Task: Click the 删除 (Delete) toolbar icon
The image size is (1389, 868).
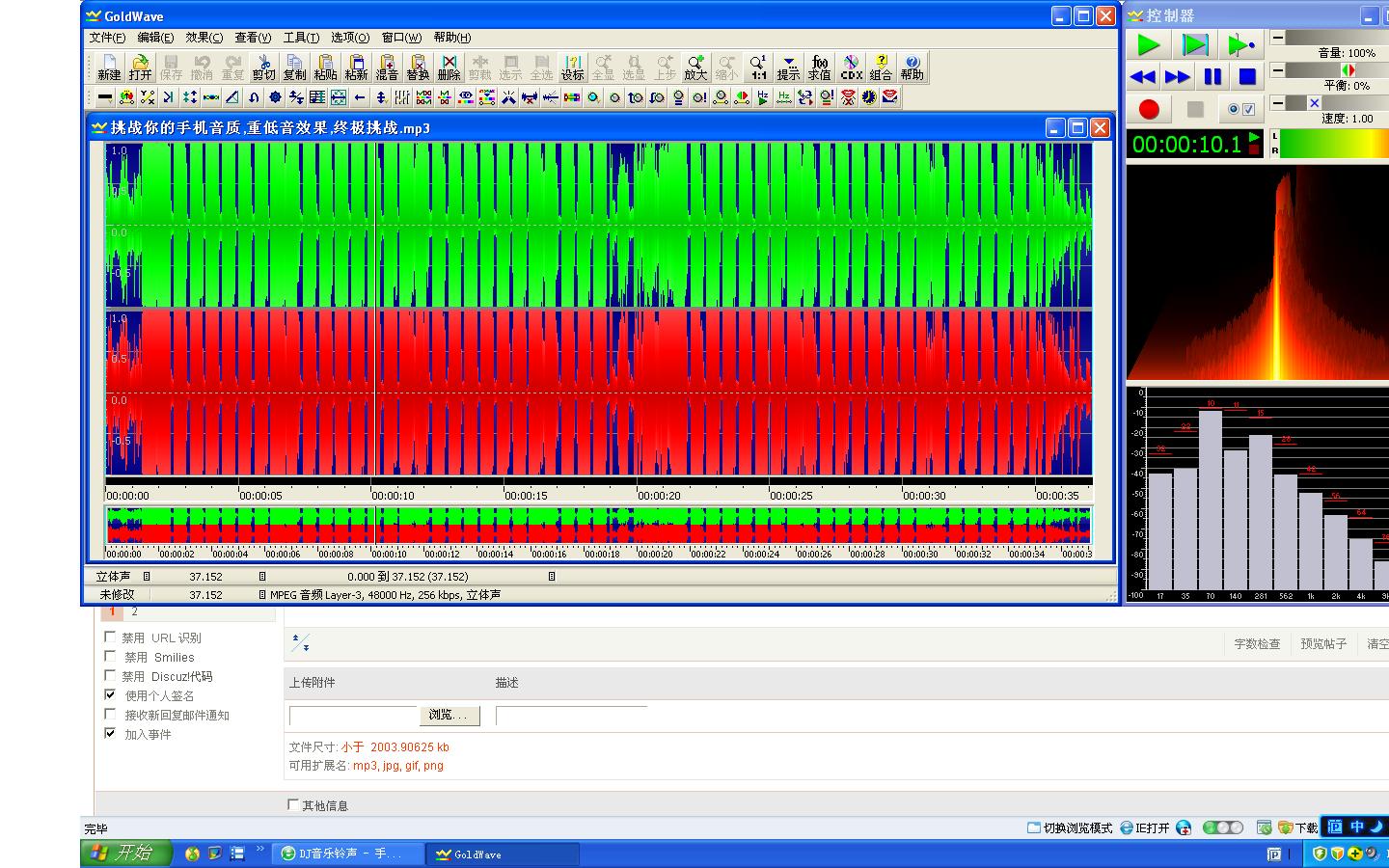Action: [x=449, y=68]
